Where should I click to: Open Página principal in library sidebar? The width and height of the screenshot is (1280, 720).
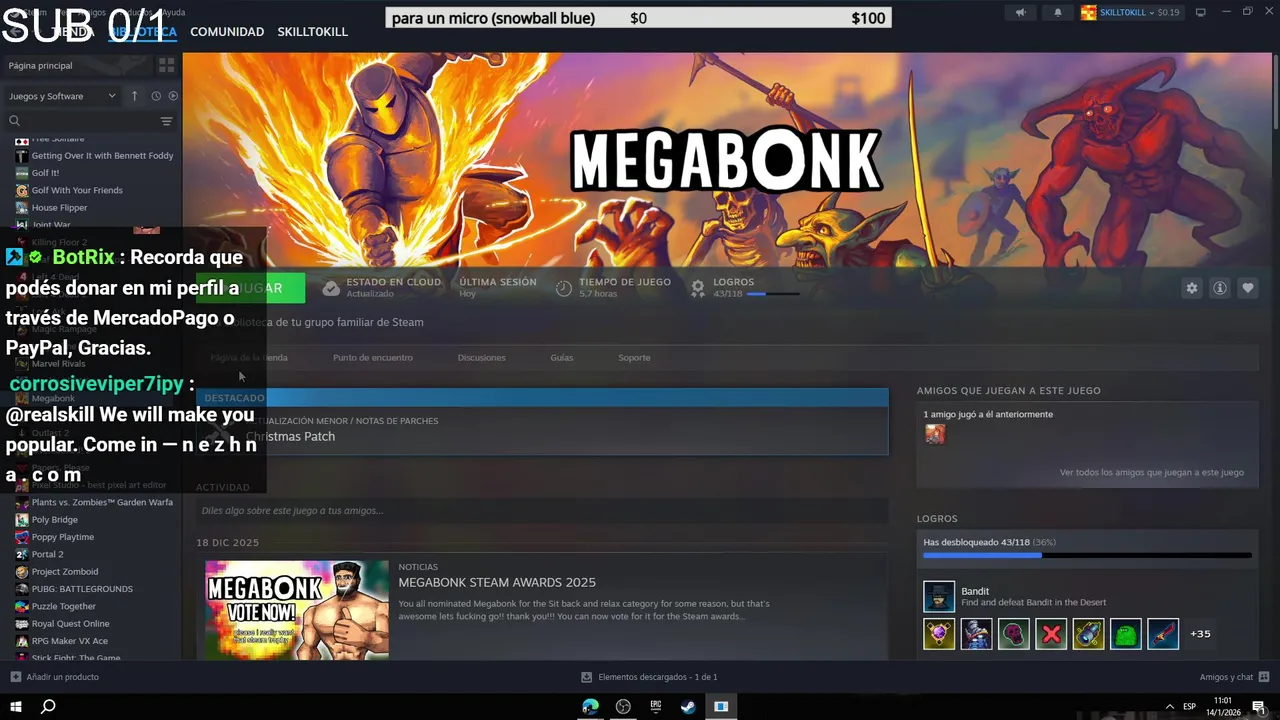pyautogui.click(x=40, y=65)
